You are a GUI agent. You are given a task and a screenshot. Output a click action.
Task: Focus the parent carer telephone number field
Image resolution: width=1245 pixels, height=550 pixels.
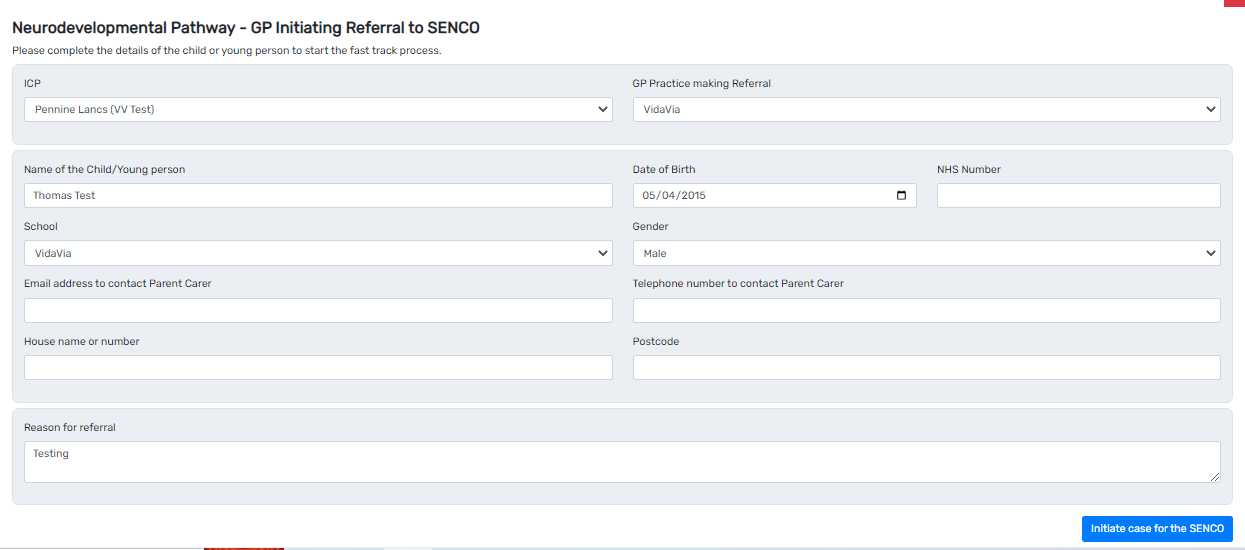pos(926,310)
